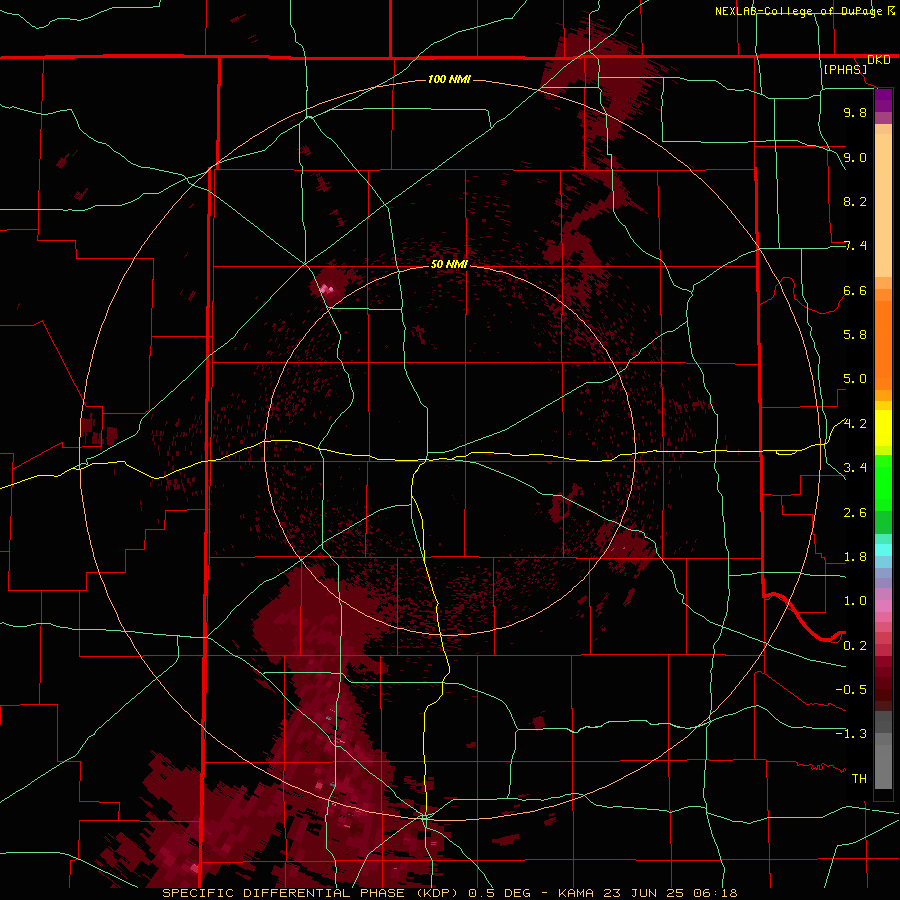Click the yellow swatch beside 4.2
The image size is (900, 900).
883,428
